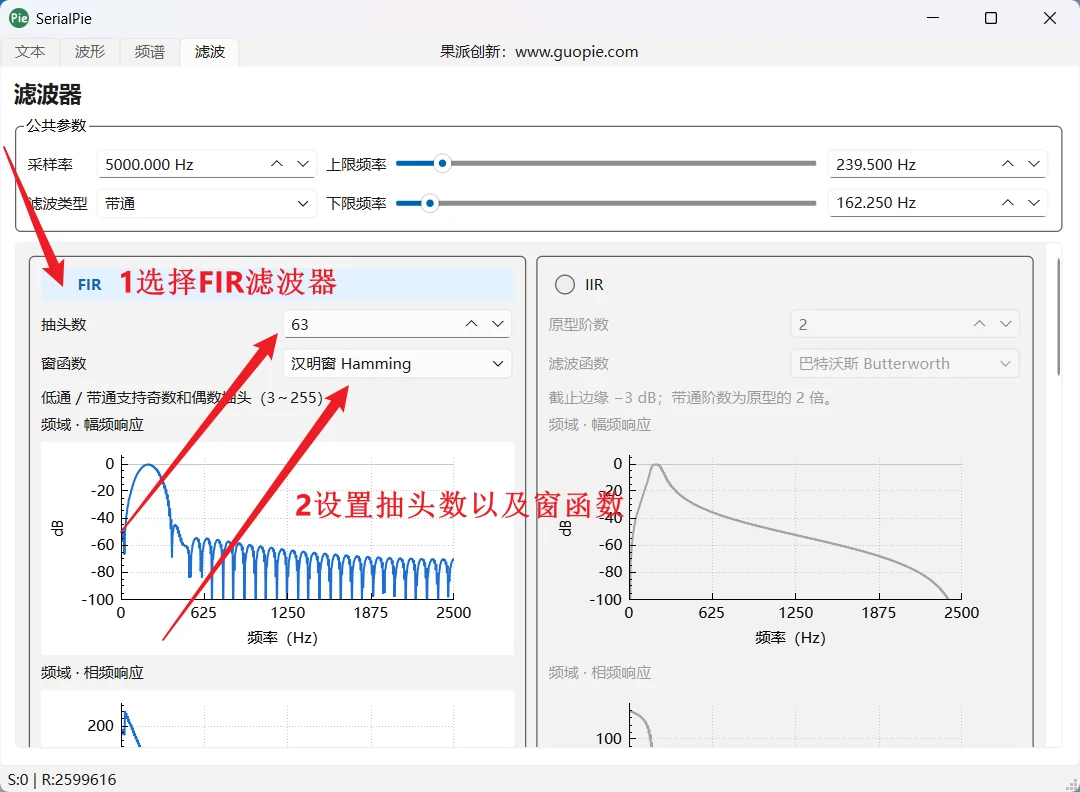
Task: Click the www.guopie.com text
Action: 577,52
